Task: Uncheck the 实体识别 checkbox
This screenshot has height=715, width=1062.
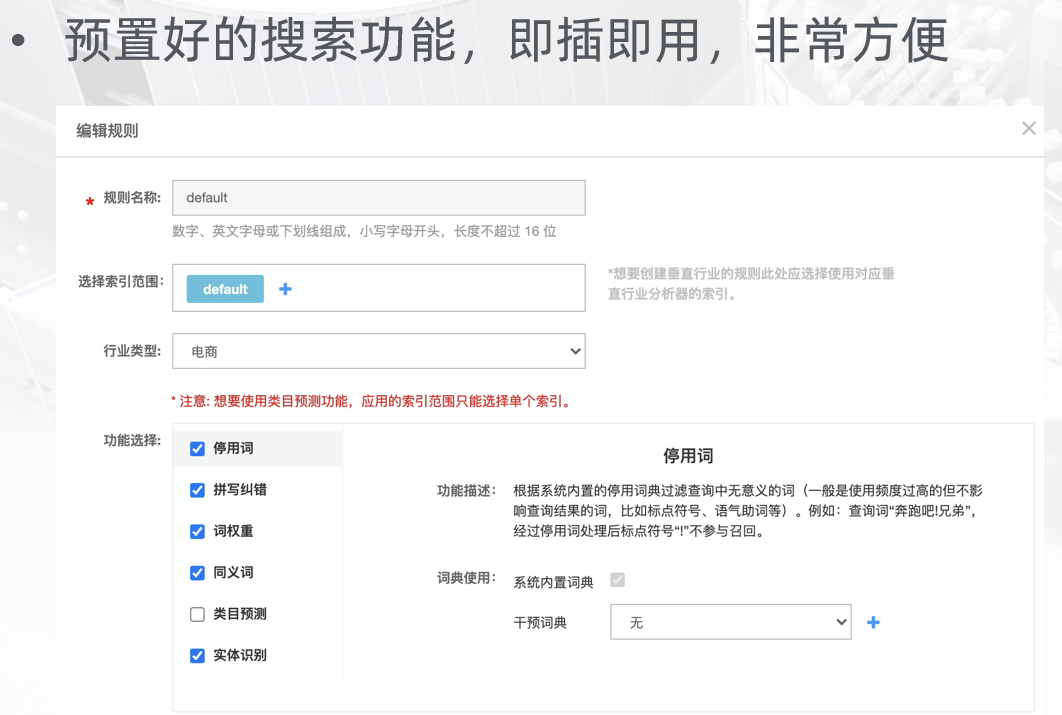Action: pos(197,655)
